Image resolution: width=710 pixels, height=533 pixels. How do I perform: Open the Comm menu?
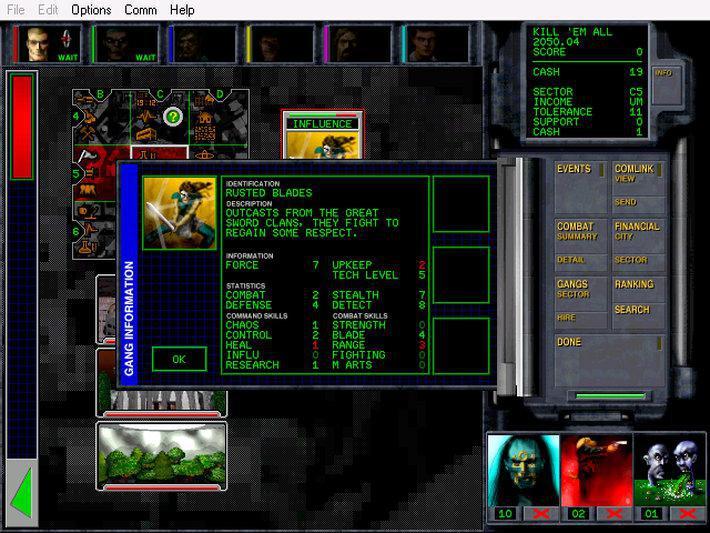tap(140, 10)
